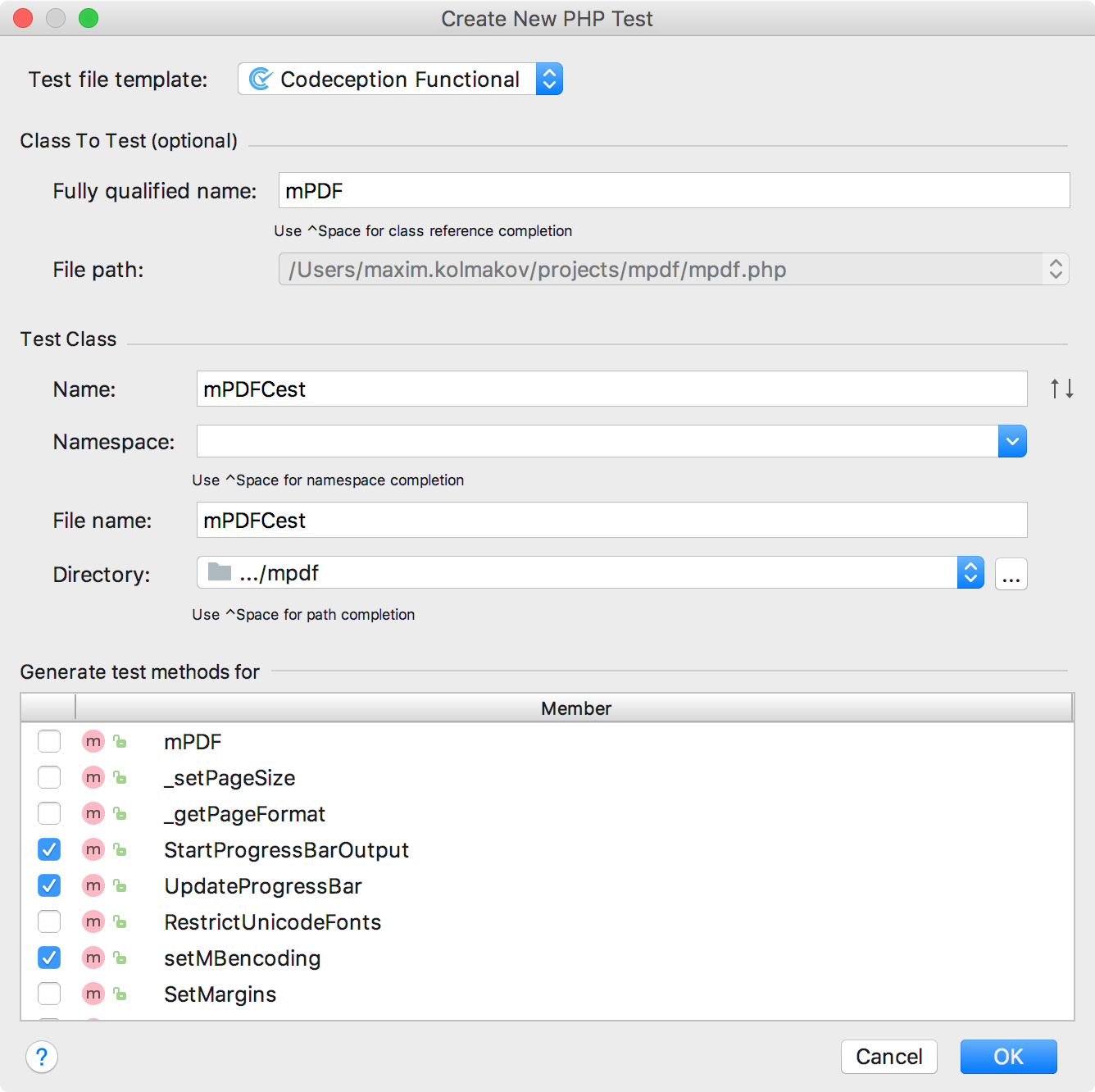Browse for directory with the ellipsis button
This screenshot has height=1092, width=1095.
(x=1011, y=574)
